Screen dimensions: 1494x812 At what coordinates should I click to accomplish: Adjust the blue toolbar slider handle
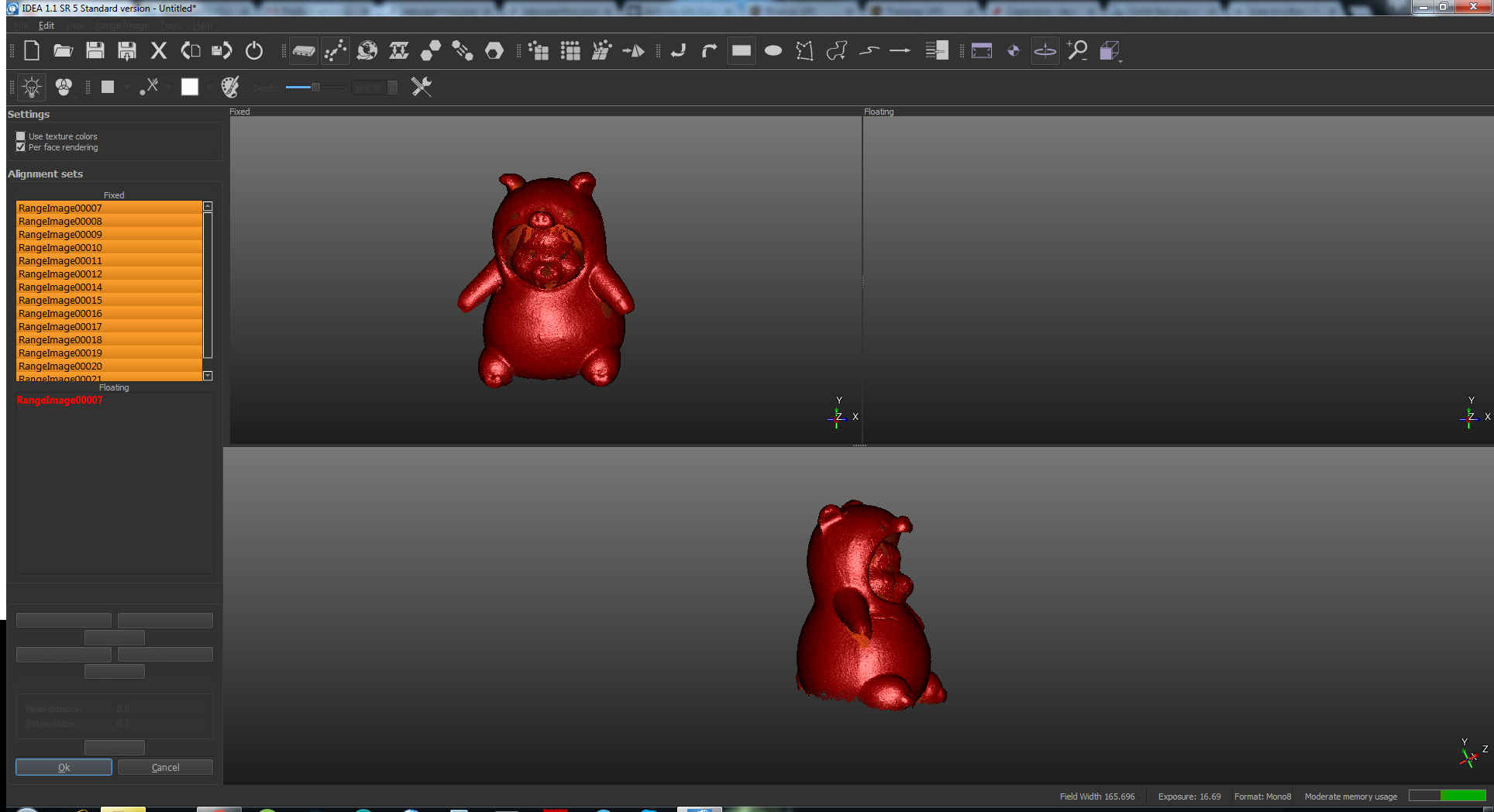[315, 87]
